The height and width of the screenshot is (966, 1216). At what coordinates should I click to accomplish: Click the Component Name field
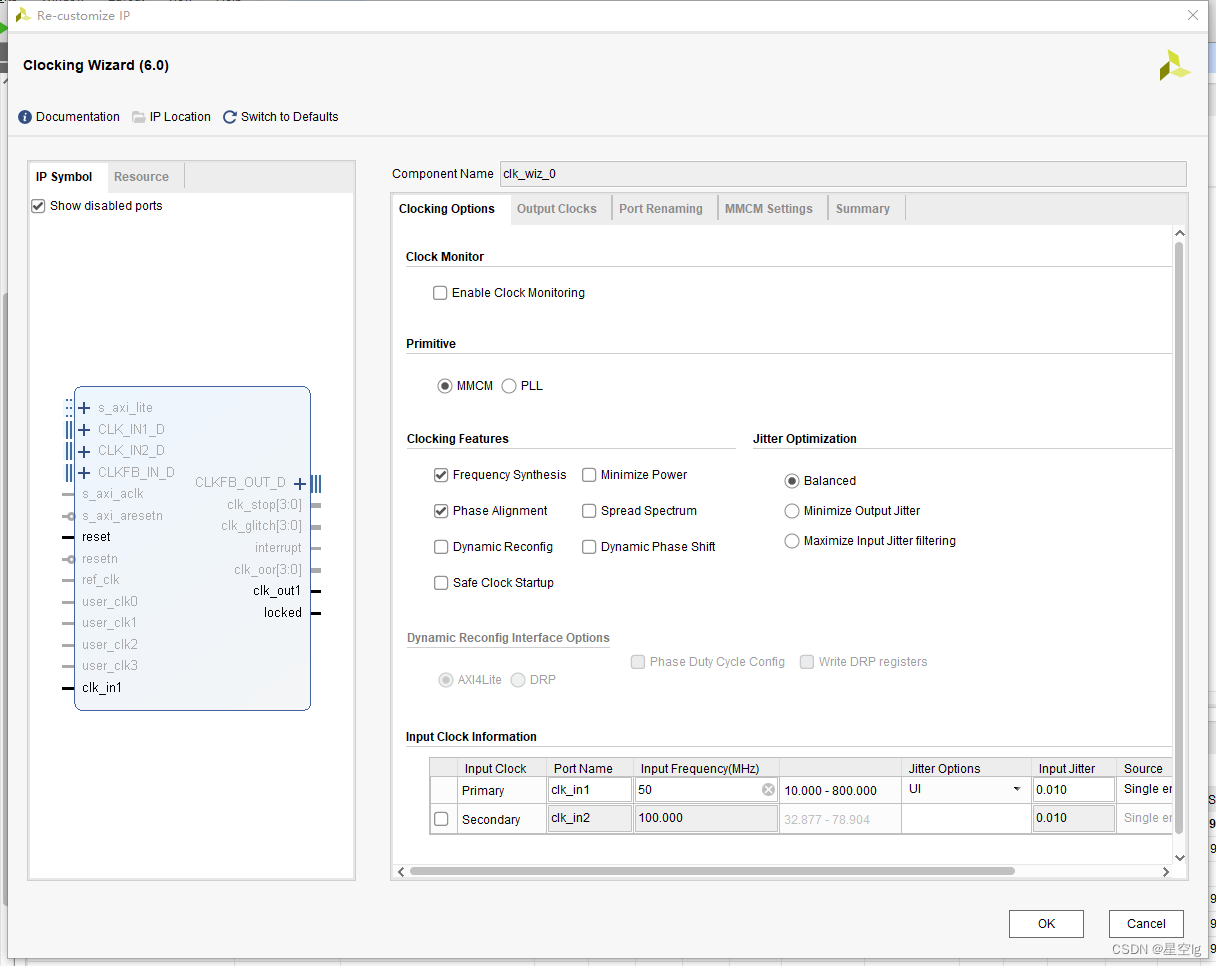coord(843,174)
